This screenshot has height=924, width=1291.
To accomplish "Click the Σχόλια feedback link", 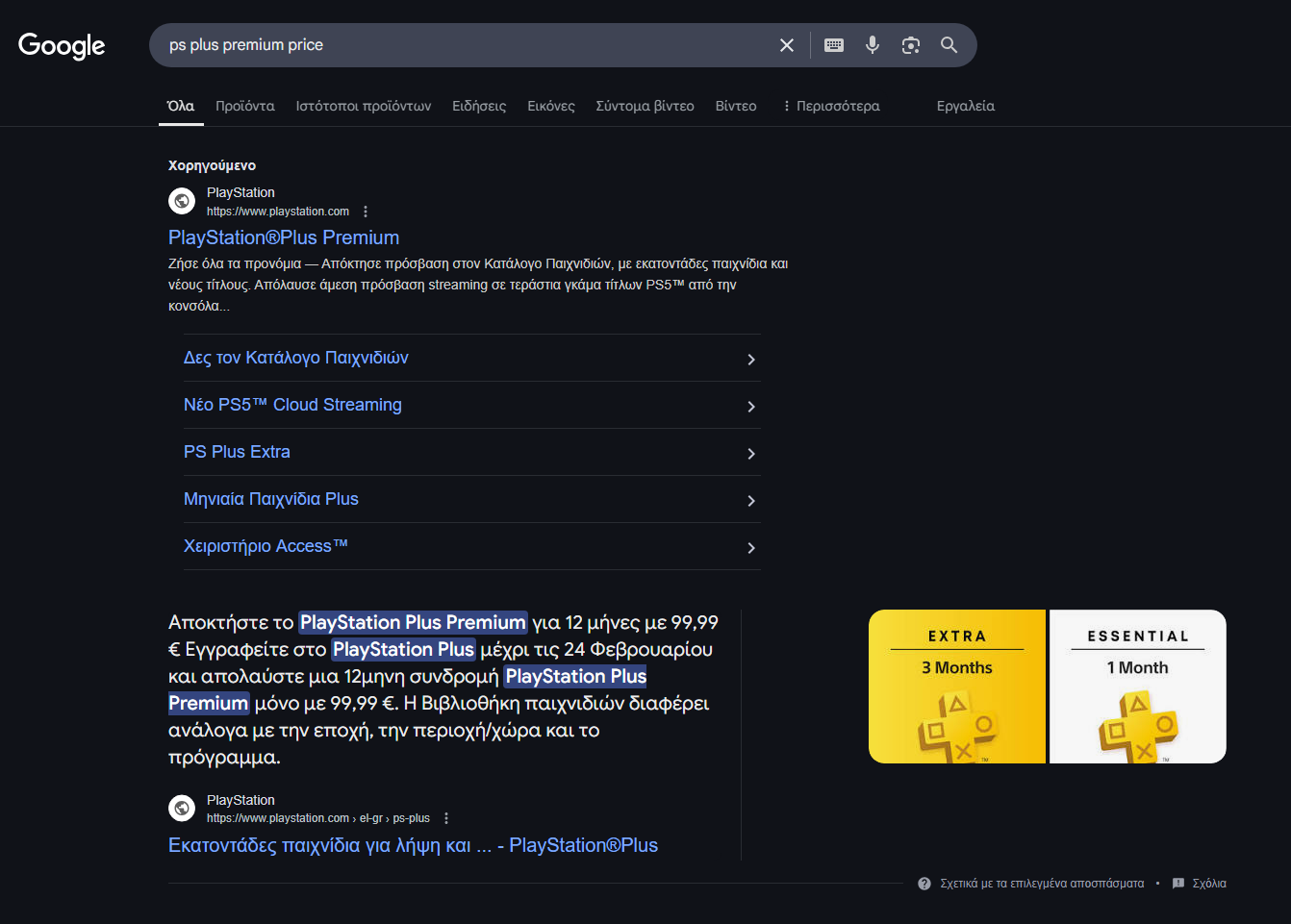I will click(1209, 884).
